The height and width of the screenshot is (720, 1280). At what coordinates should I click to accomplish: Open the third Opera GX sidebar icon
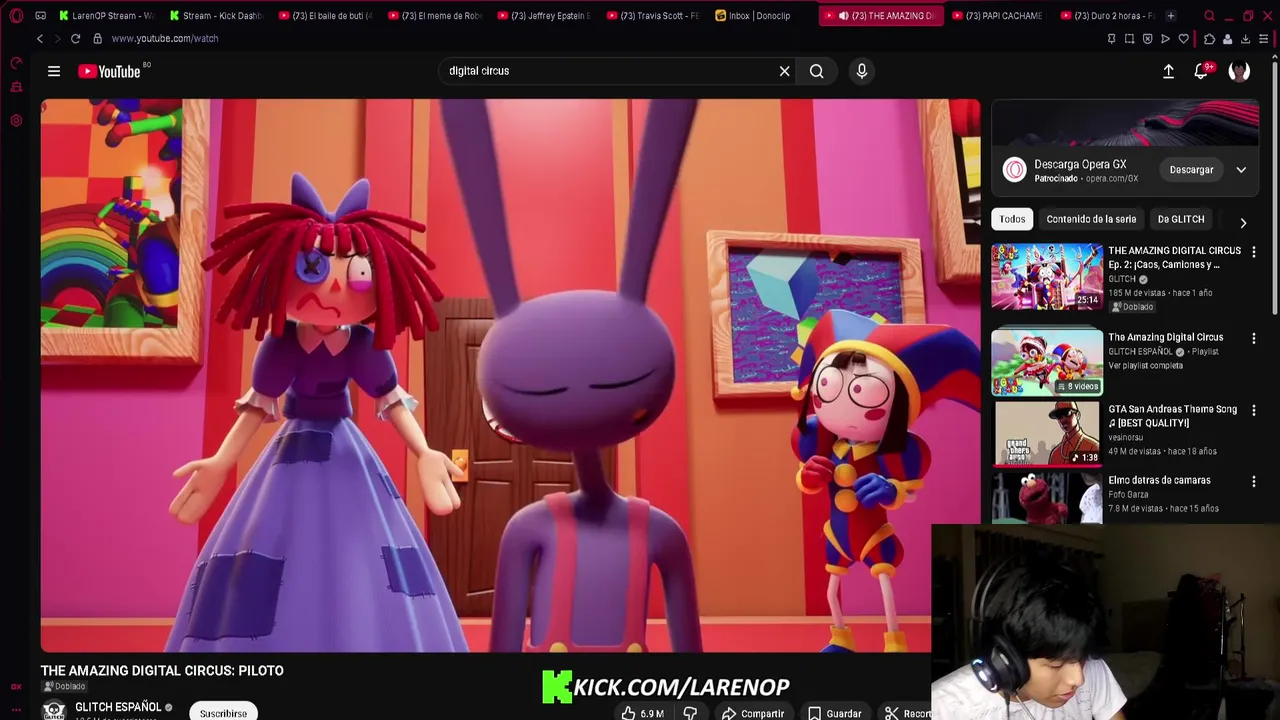(16, 121)
